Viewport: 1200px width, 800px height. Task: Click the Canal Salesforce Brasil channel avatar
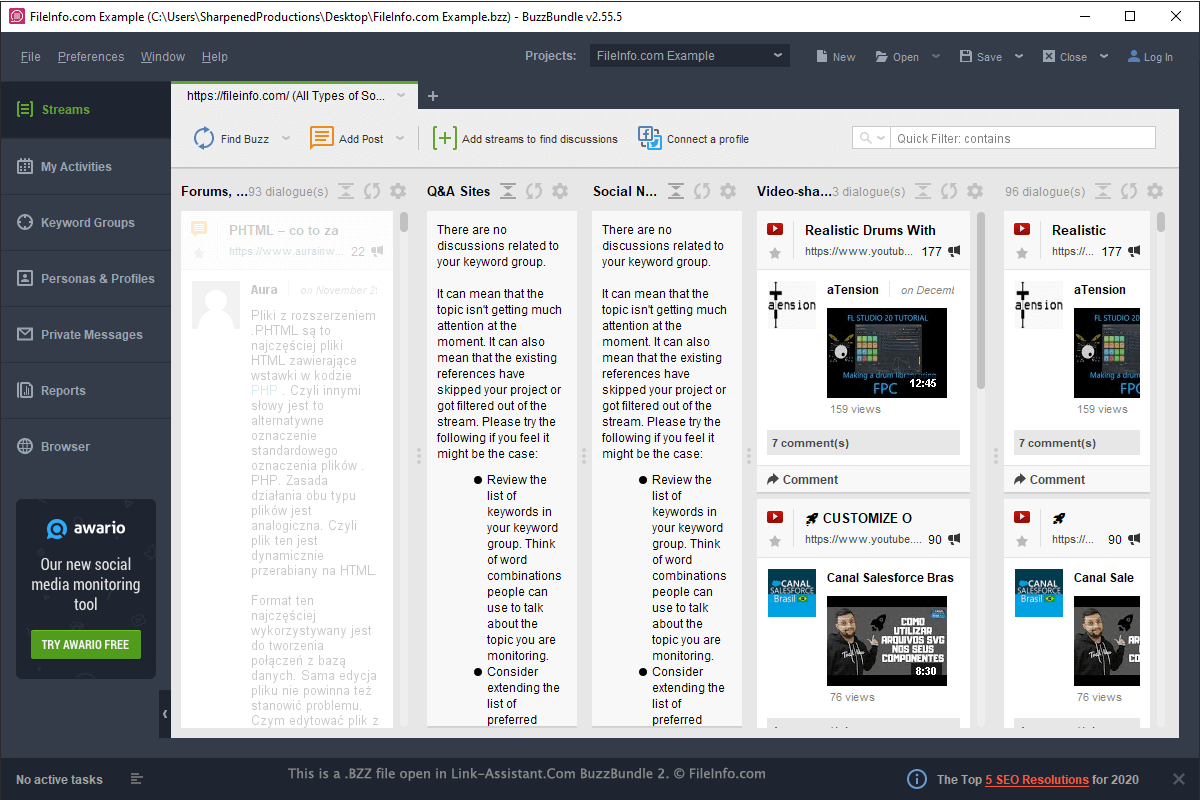pyautogui.click(x=792, y=593)
